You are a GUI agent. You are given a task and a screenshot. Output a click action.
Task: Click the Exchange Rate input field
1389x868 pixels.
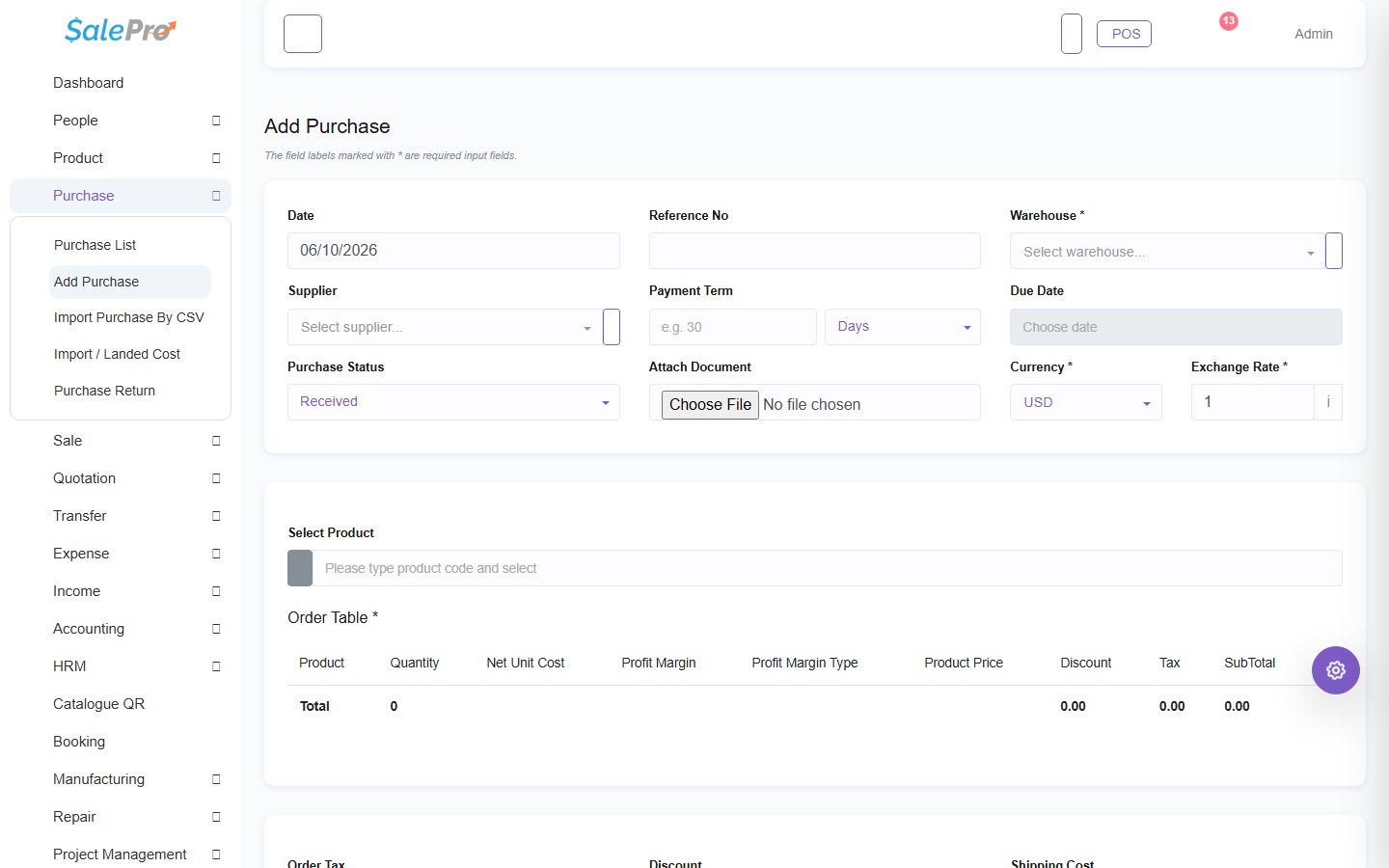coord(1252,402)
